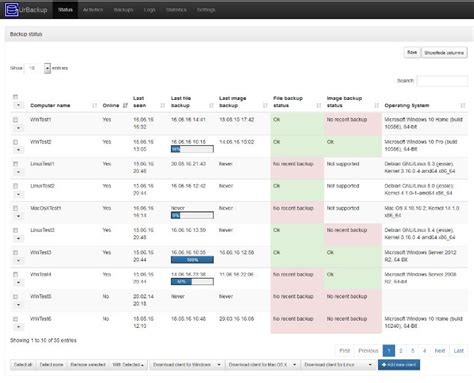Go to the Next page link
This screenshot has height=383, width=474.
click(x=440, y=351)
